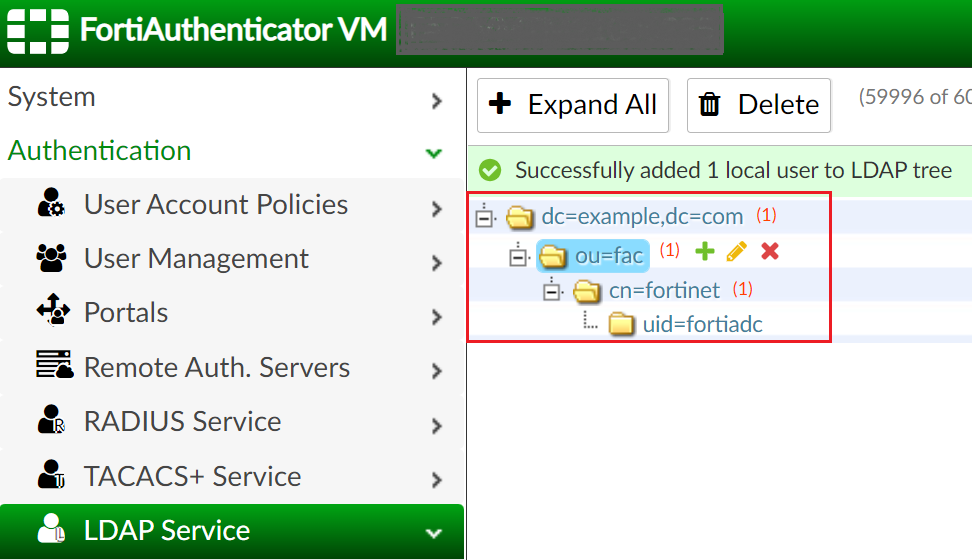Open the TACACS+ Service menu
The height and width of the screenshot is (560, 972).
click(192, 476)
